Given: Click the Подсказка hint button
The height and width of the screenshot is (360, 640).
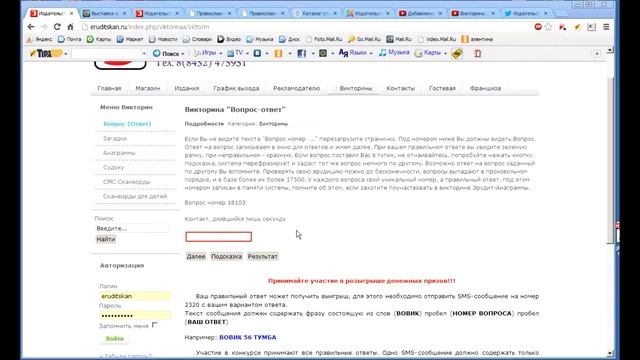Looking at the screenshot, I should tap(227, 256).
